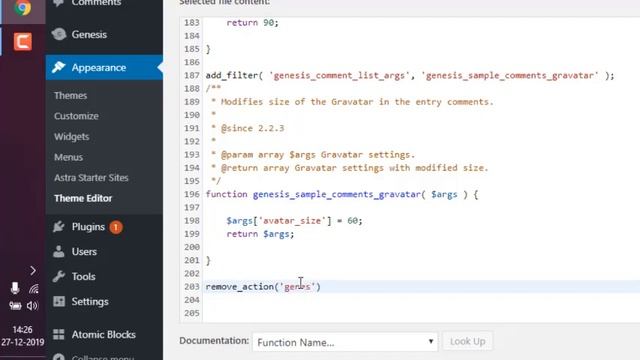Screen dimensions: 640x360
Task: Click the Settings sliders icon
Action: pyautogui.click(x=59, y=301)
